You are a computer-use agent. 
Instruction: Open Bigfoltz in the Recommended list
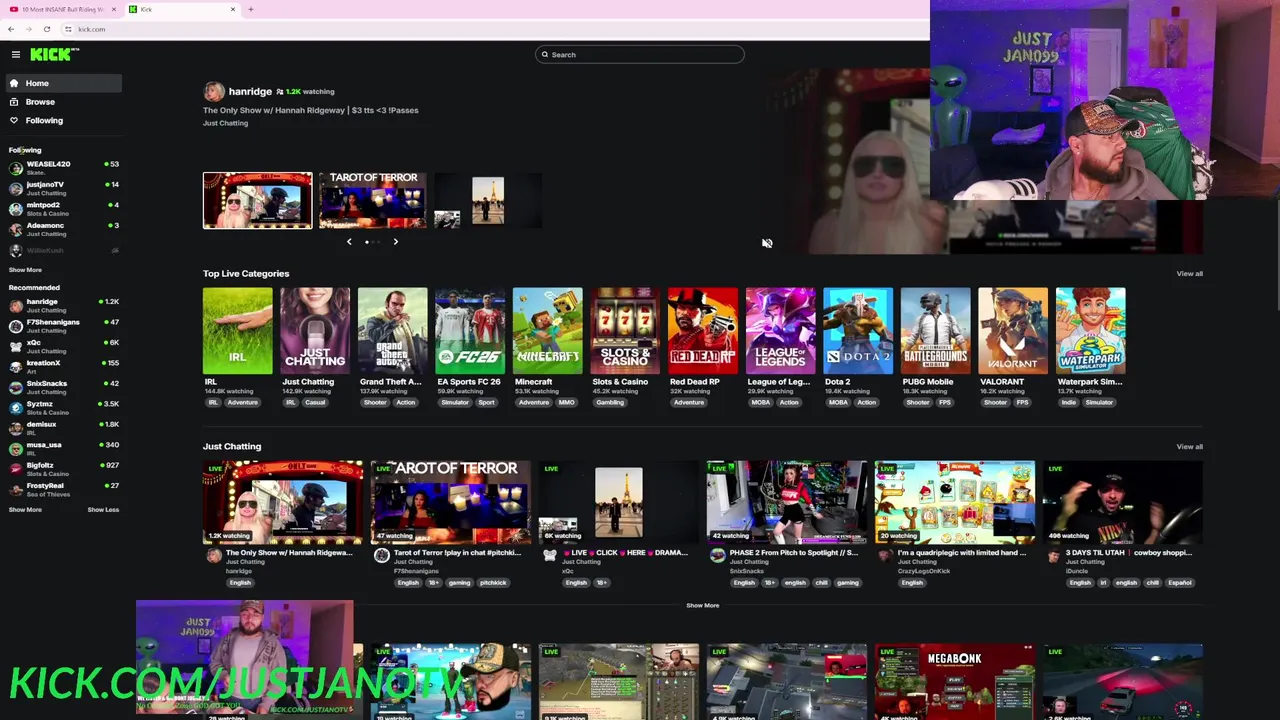click(63, 469)
